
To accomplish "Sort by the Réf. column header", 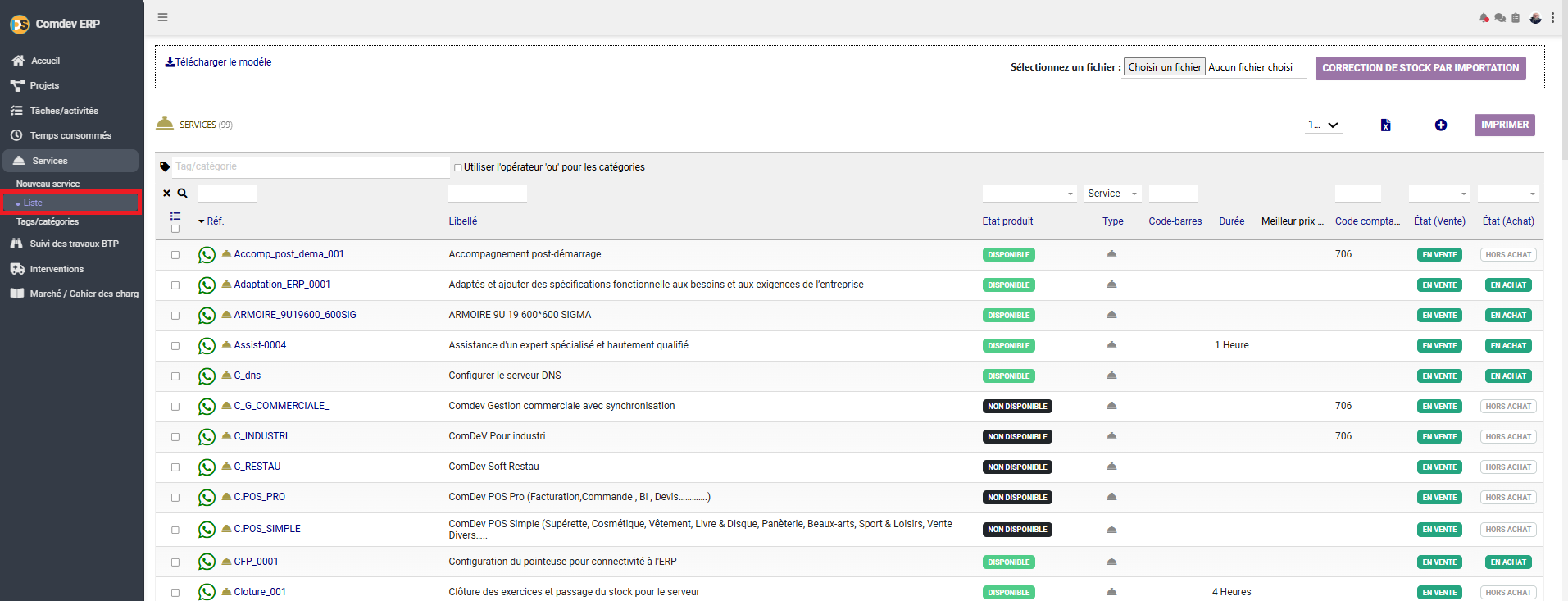I will pos(215,221).
